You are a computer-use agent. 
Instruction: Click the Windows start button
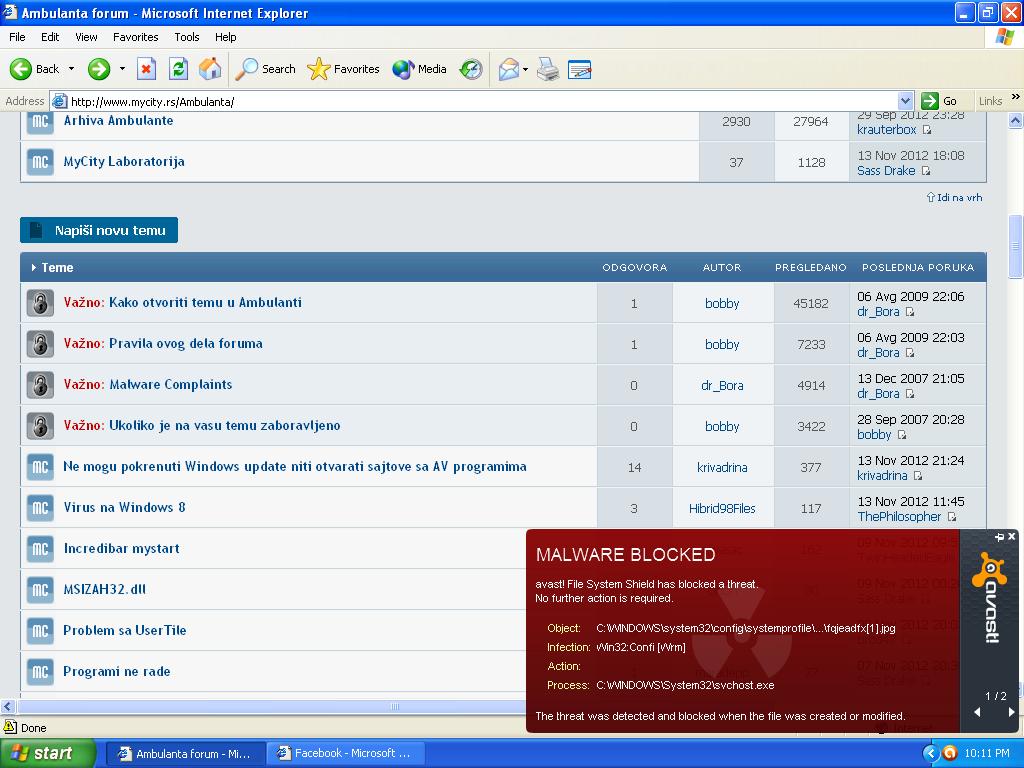(47, 753)
